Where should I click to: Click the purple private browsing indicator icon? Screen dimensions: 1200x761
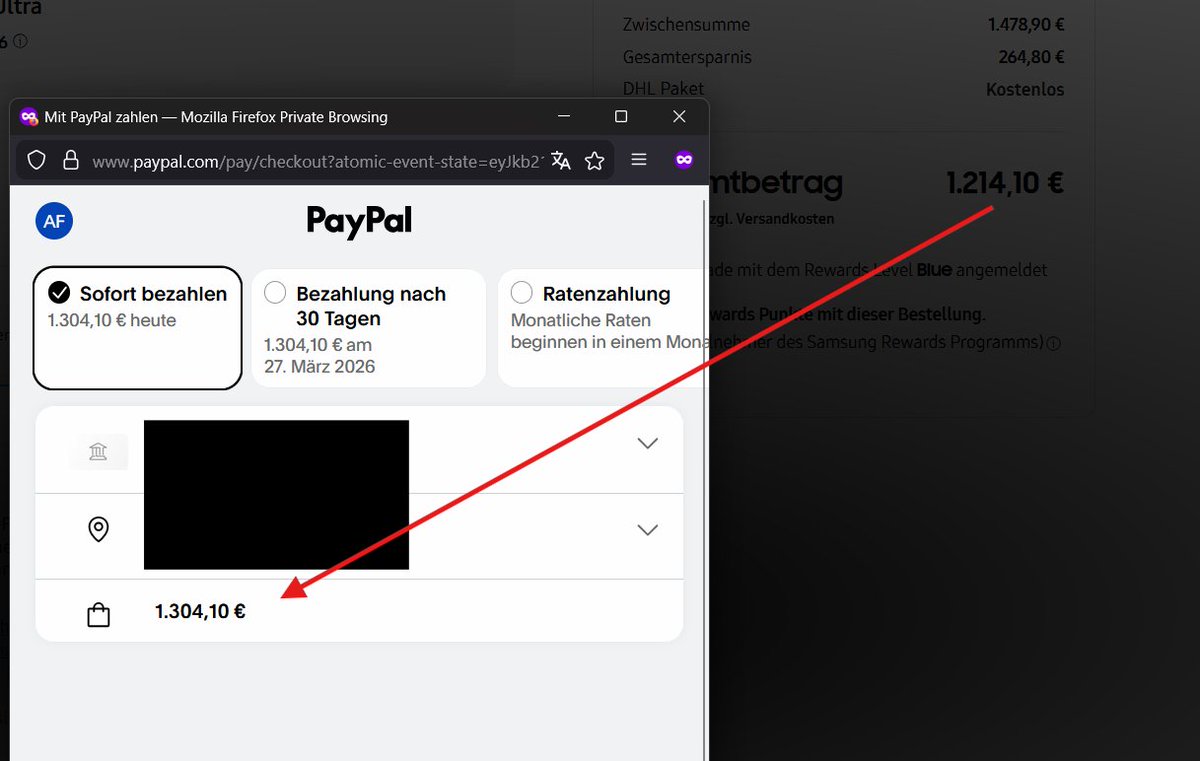click(684, 160)
